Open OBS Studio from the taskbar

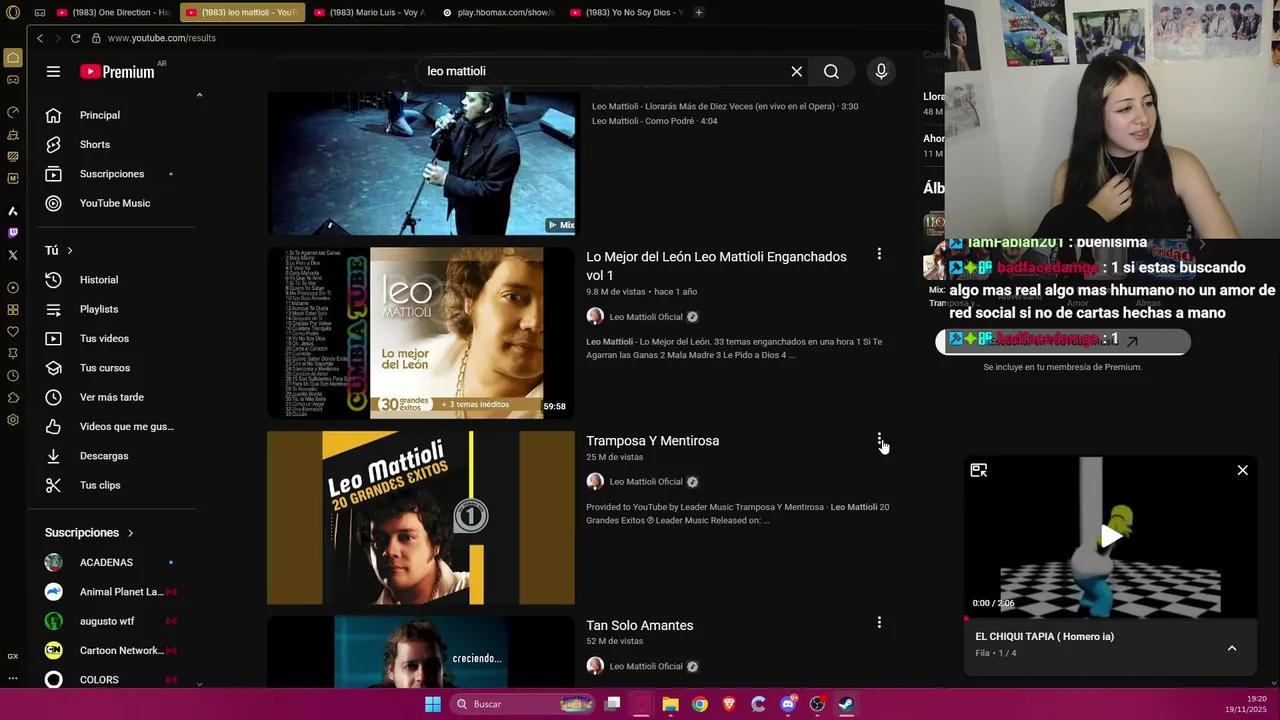[x=817, y=704]
